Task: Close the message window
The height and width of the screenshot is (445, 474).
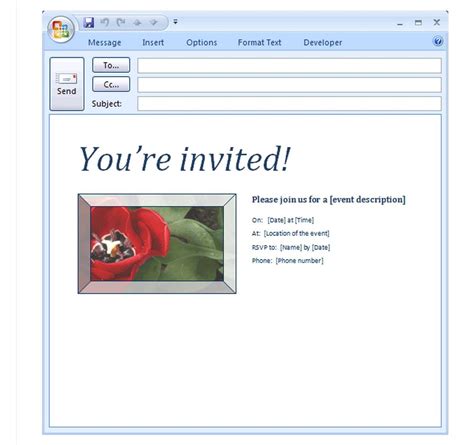Action: [437, 22]
